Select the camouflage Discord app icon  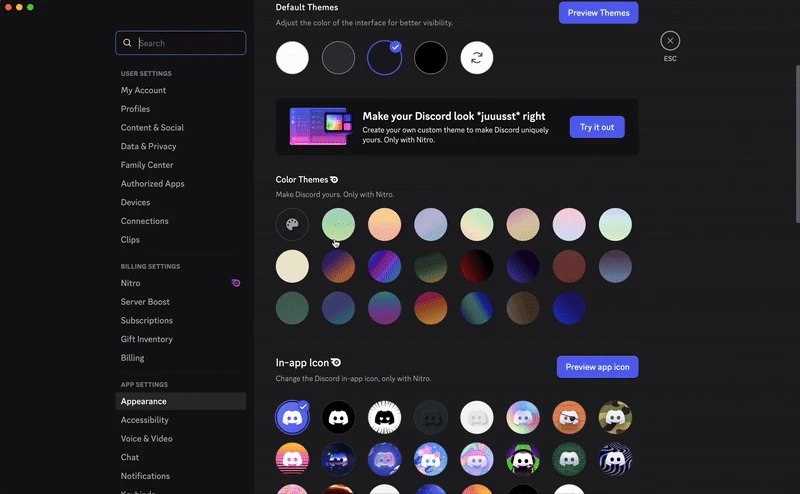click(615, 417)
